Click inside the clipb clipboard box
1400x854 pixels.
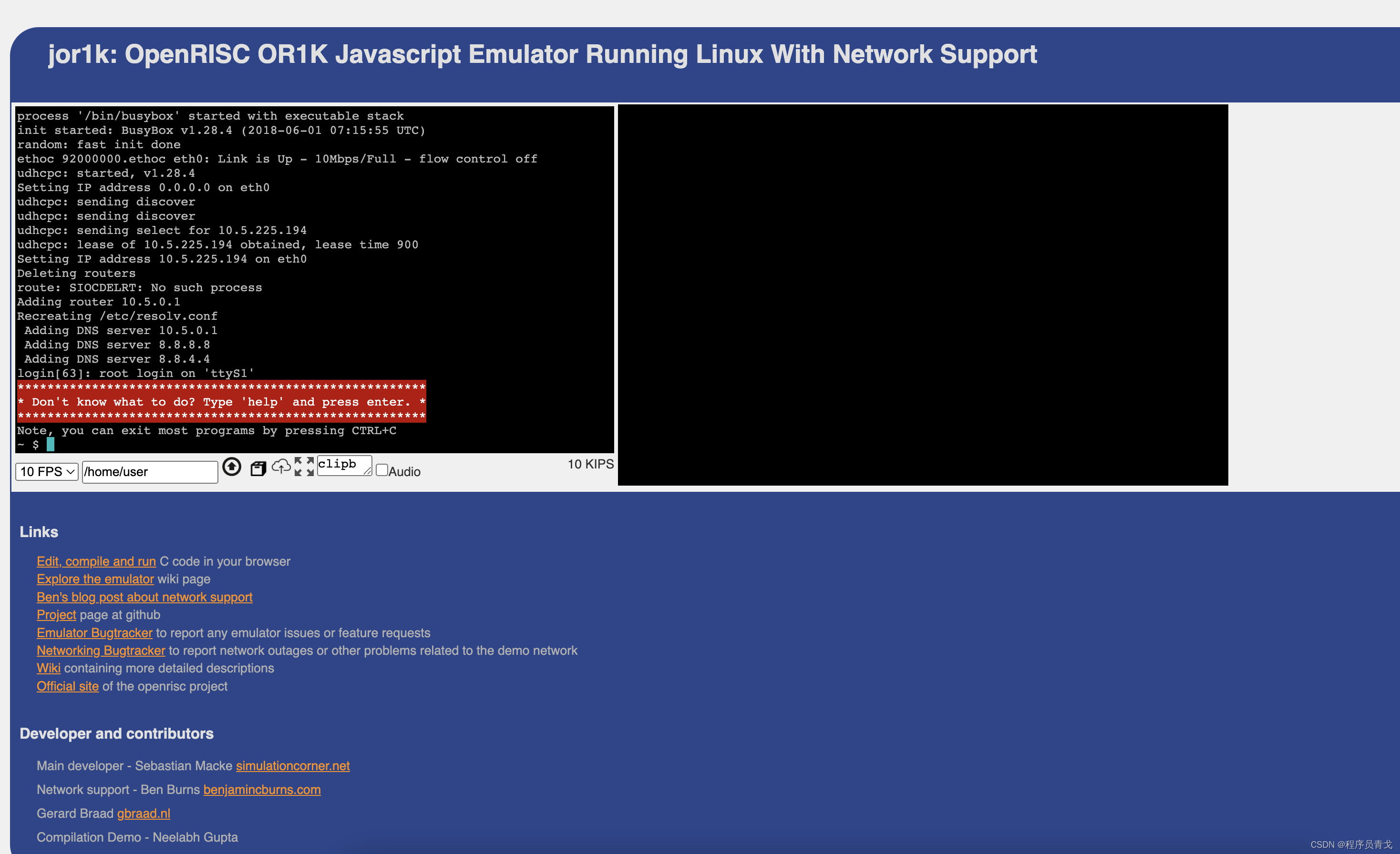click(x=343, y=465)
